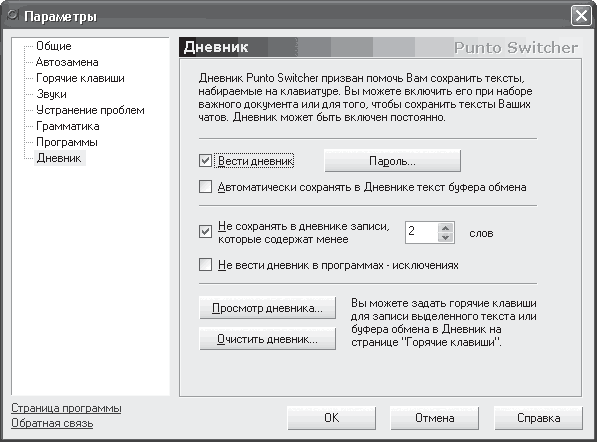Confirm settings with the OK button
The height and width of the screenshot is (442, 597).
[x=332, y=418]
